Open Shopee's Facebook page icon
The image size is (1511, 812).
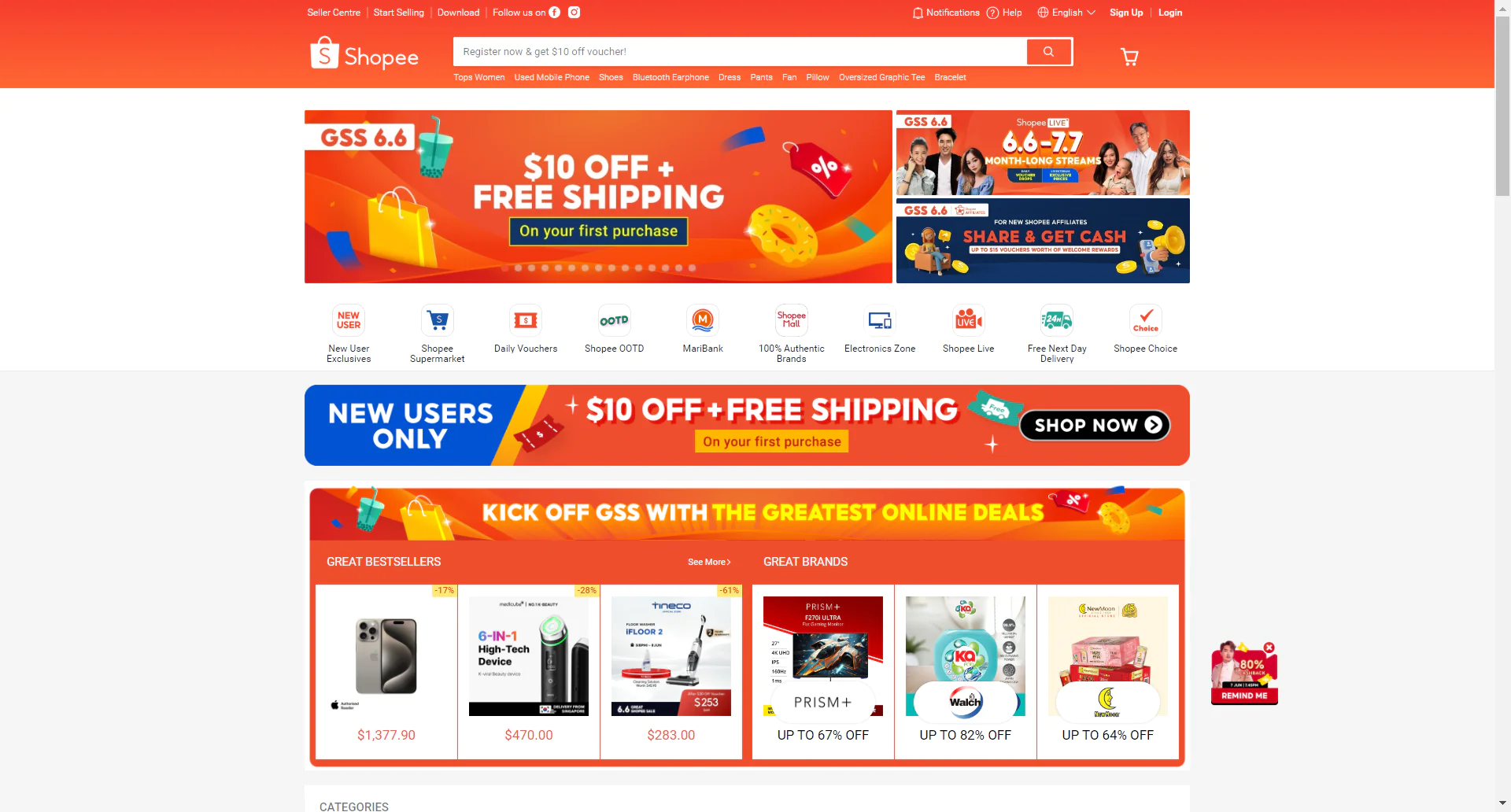tap(555, 13)
